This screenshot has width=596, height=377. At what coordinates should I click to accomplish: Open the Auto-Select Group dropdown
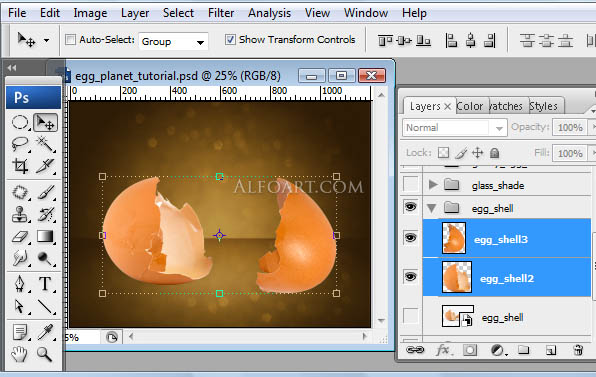pyautogui.click(x=173, y=42)
